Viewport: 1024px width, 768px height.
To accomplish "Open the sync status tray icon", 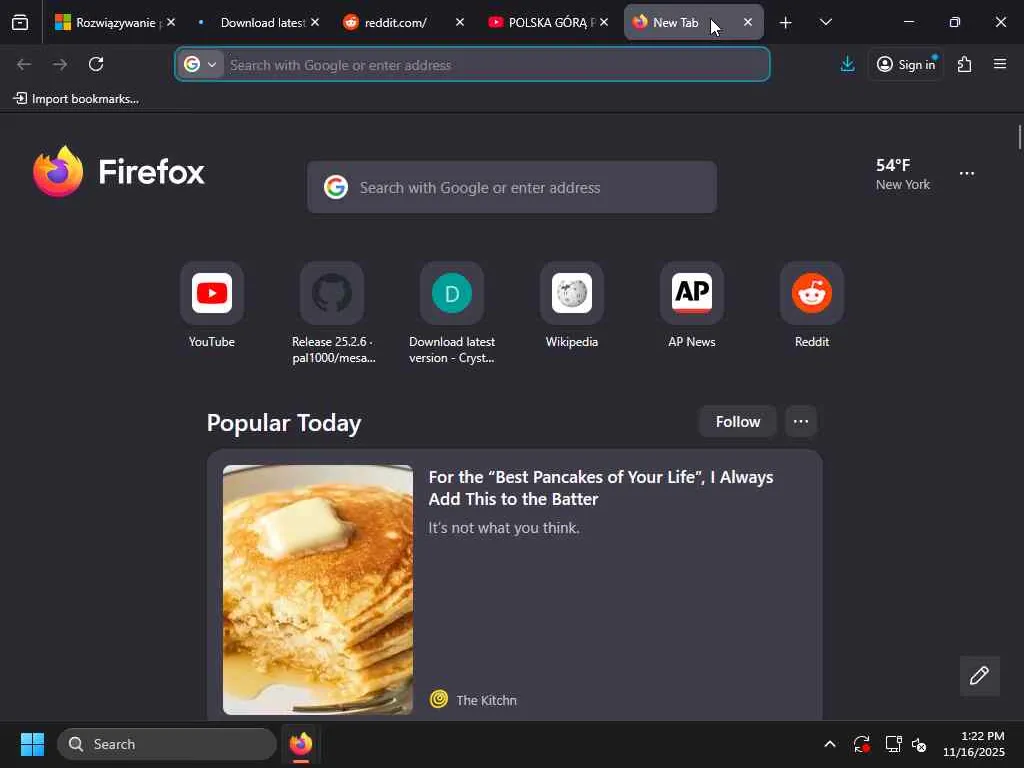I will tap(861, 744).
